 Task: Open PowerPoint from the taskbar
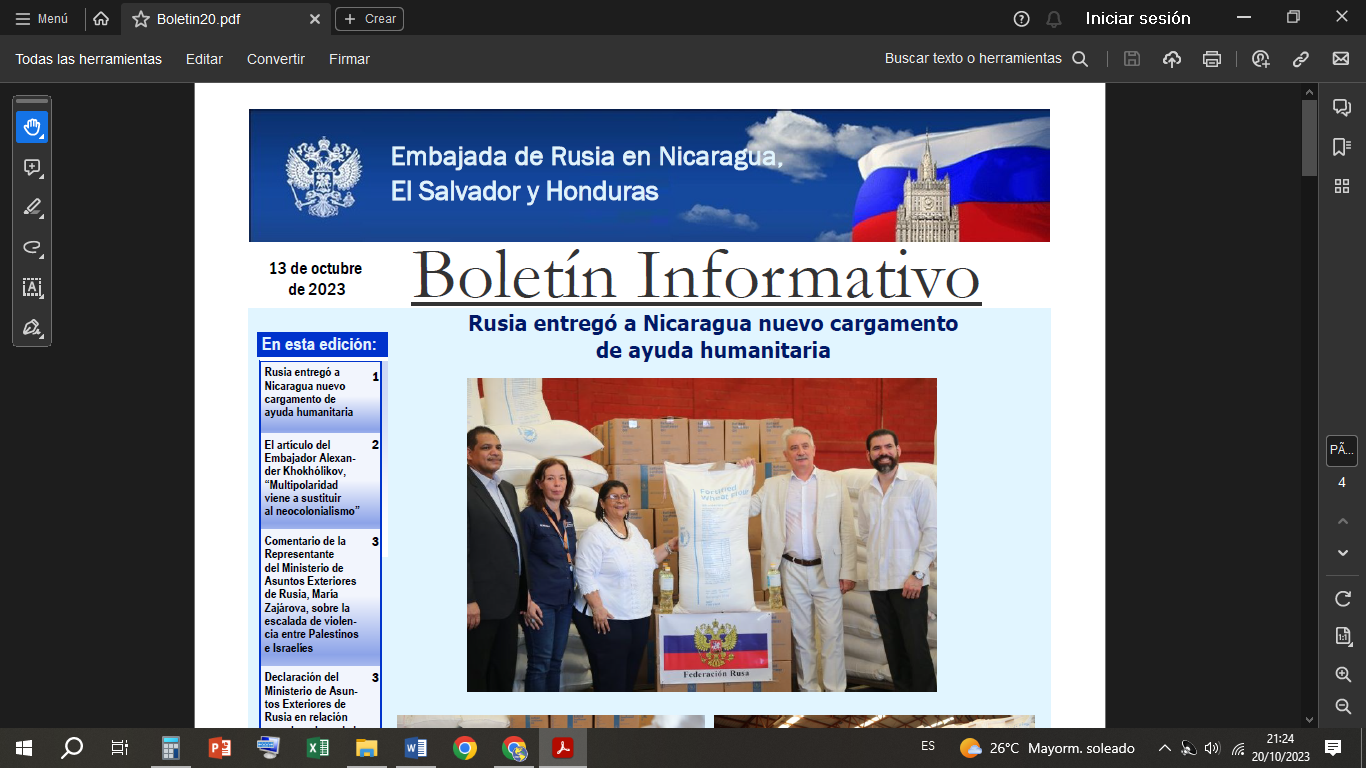tap(219, 748)
